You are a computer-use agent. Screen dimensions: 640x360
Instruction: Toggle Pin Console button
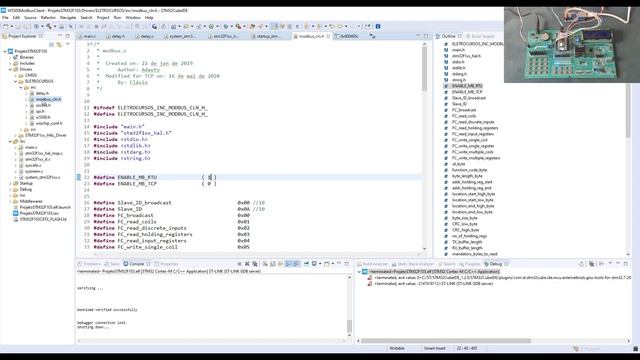(x=306, y=264)
